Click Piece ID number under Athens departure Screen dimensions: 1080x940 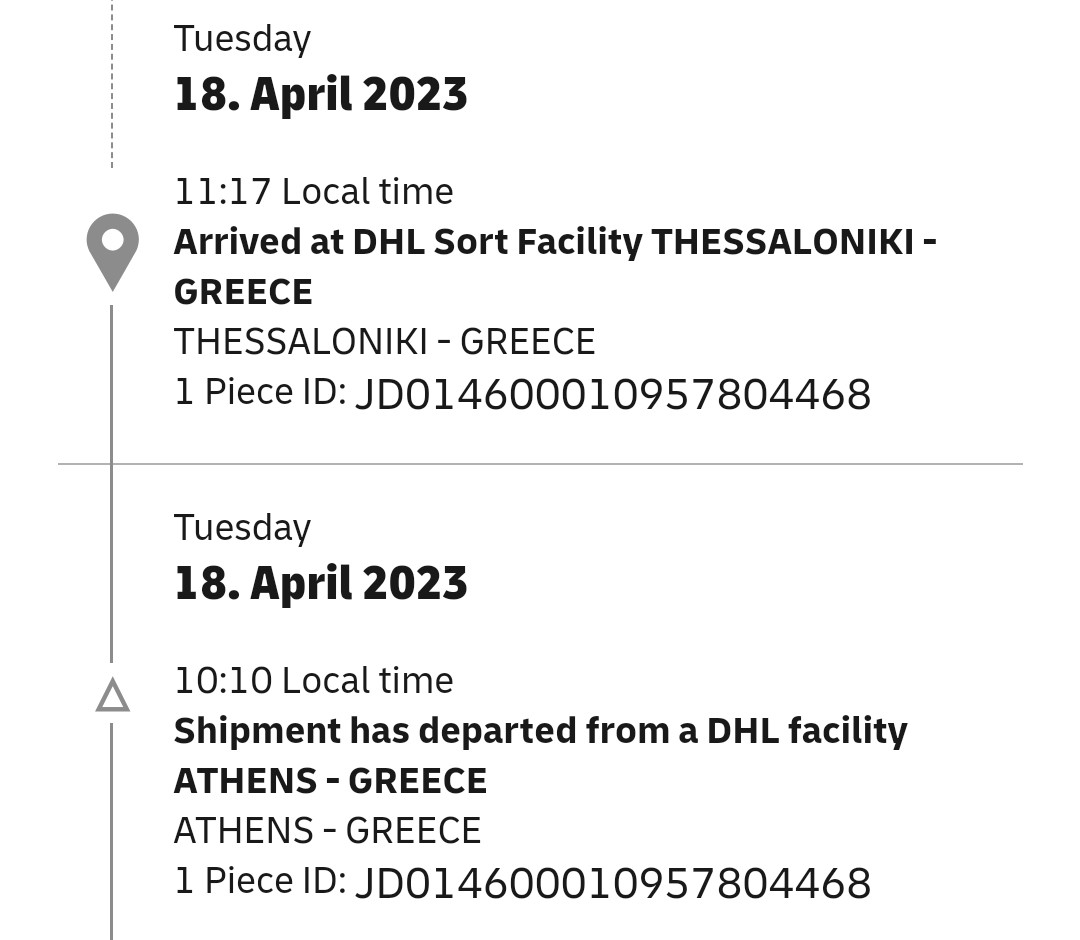[x=613, y=883]
